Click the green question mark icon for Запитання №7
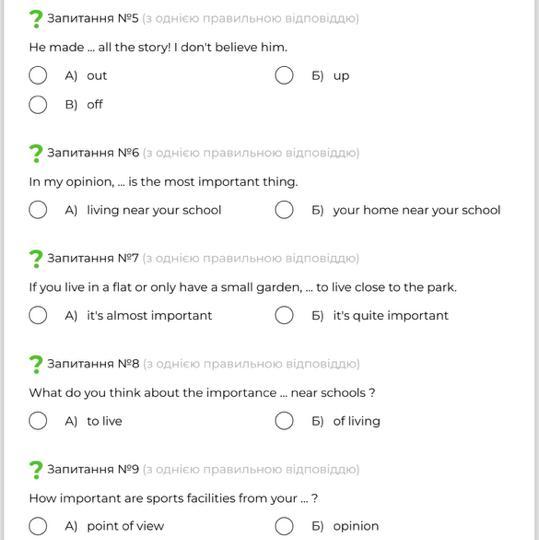 pyautogui.click(x=36, y=259)
